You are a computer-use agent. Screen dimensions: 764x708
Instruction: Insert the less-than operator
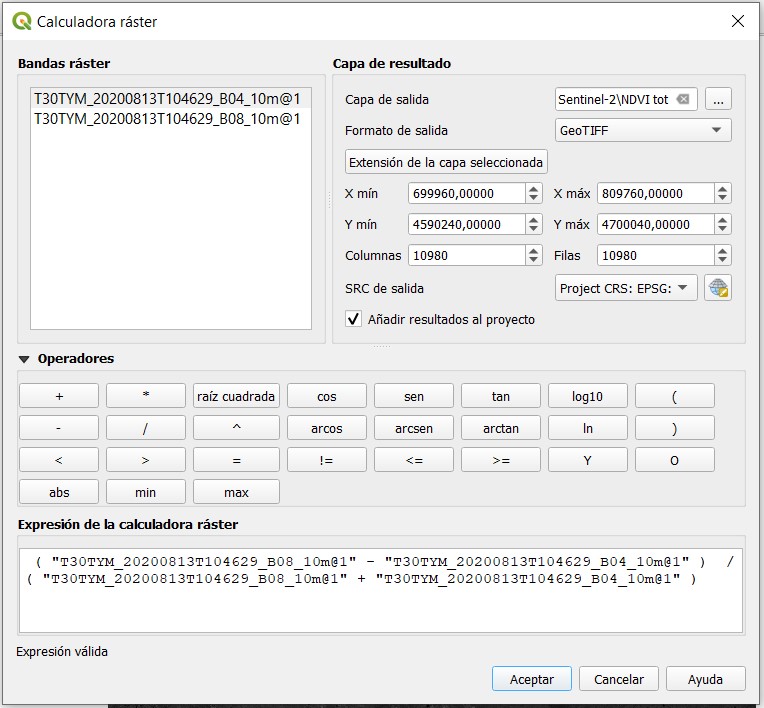pyautogui.click(x=59, y=460)
